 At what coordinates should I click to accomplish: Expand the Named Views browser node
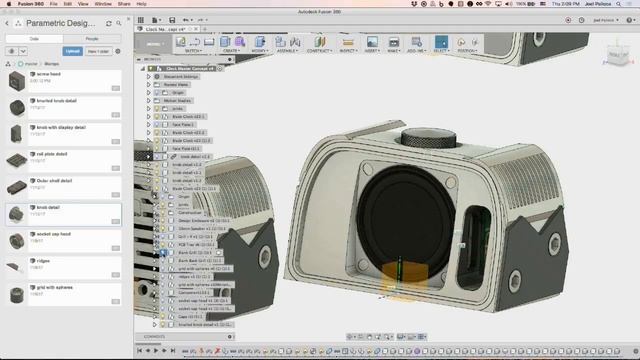149,84
